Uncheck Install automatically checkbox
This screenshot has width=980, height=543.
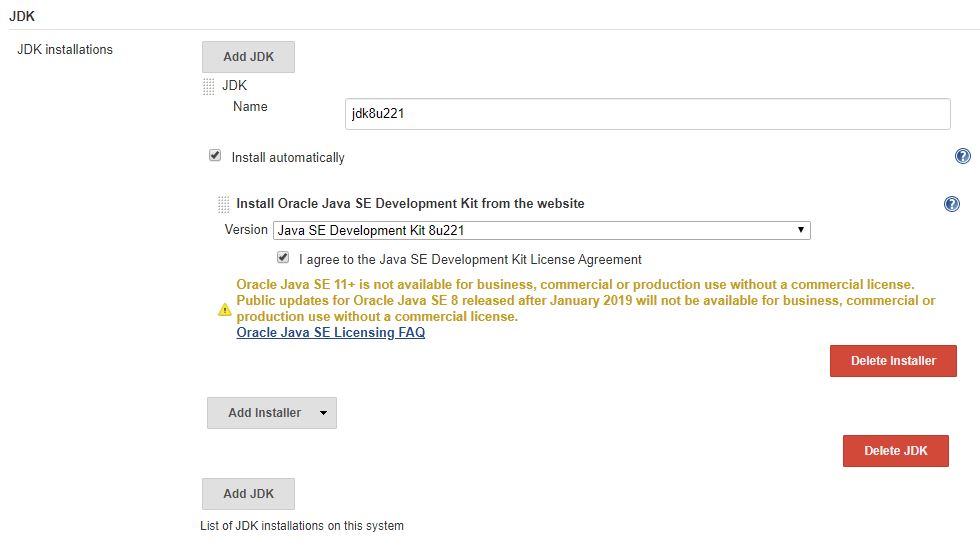click(x=215, y=155)
